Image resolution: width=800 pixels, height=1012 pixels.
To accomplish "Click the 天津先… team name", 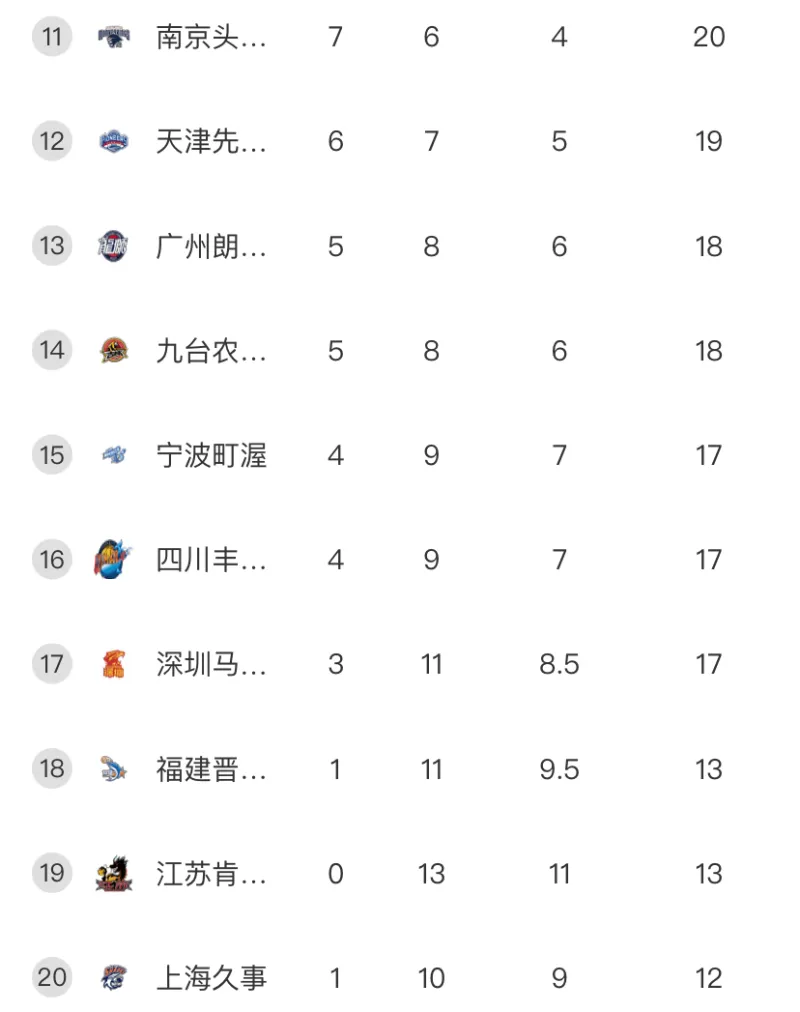I will pyautogui.click(x=211, y=141).
